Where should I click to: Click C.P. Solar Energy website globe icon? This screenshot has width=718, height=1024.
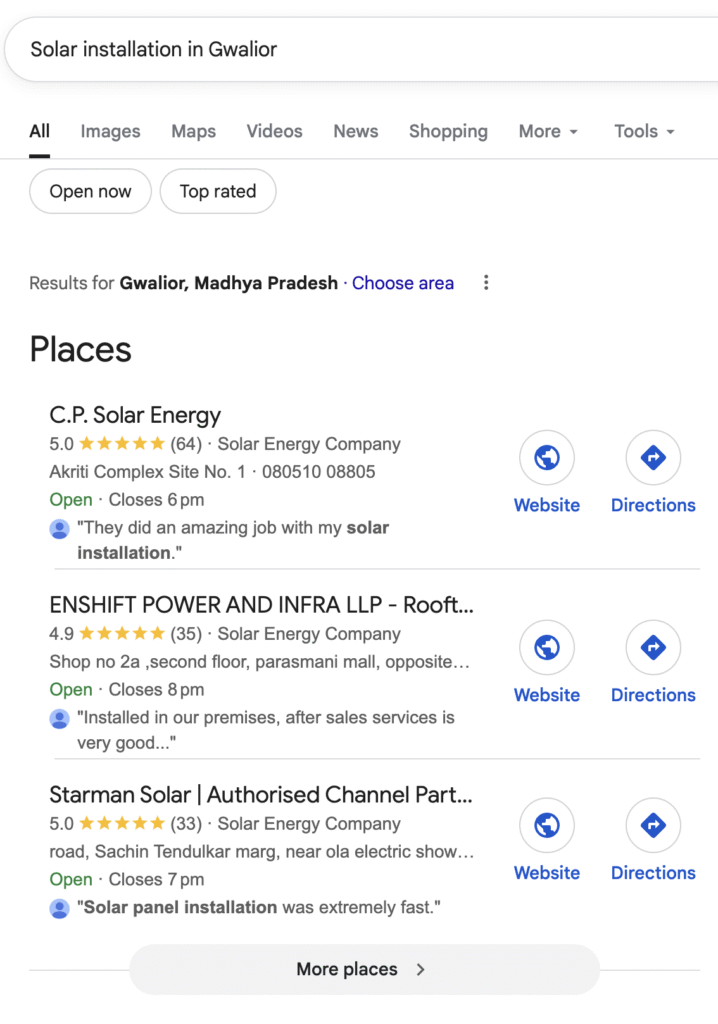pos(547,458)
